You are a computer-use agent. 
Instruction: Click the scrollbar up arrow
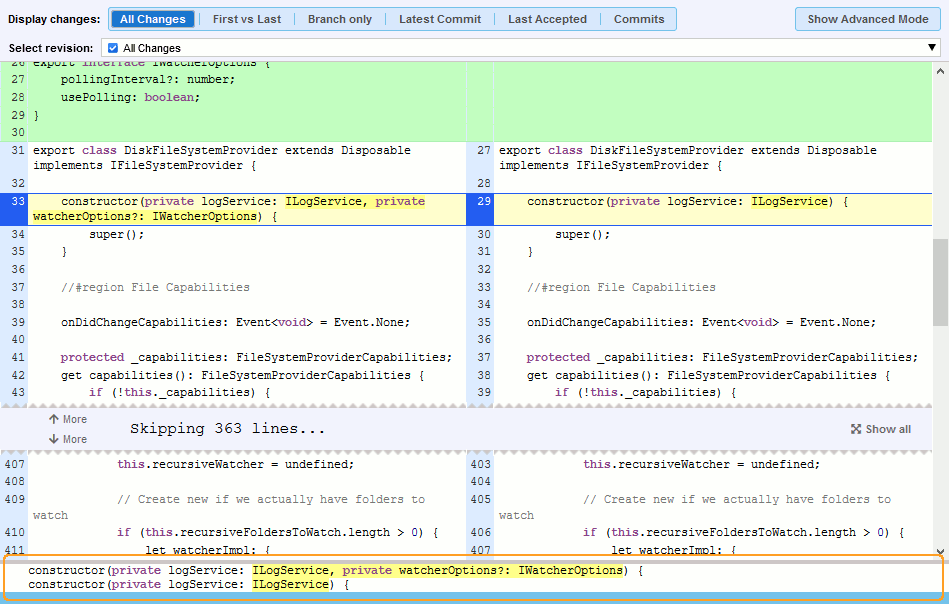point(940,70)
